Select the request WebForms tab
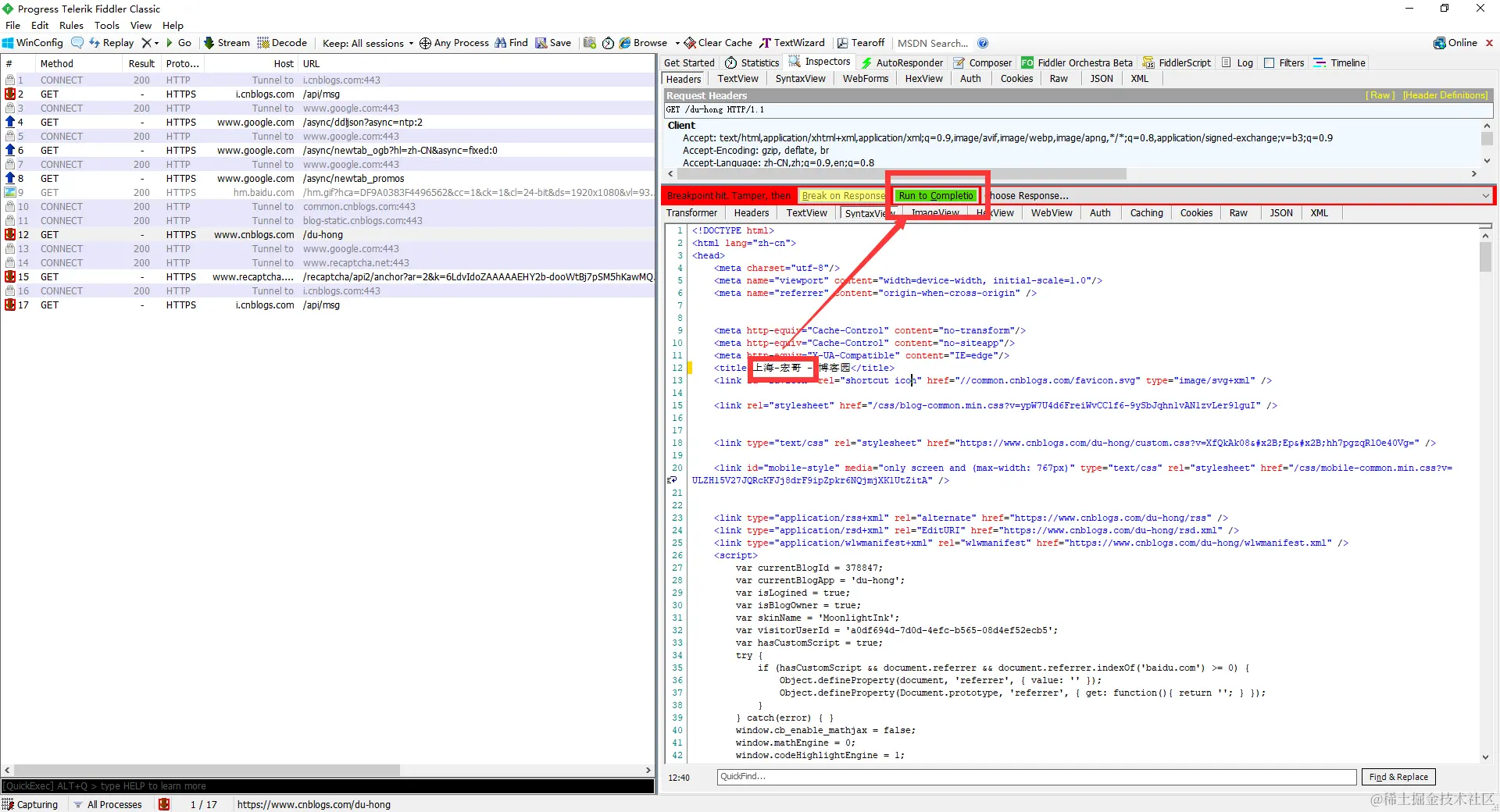 click(x=866, y=79)
